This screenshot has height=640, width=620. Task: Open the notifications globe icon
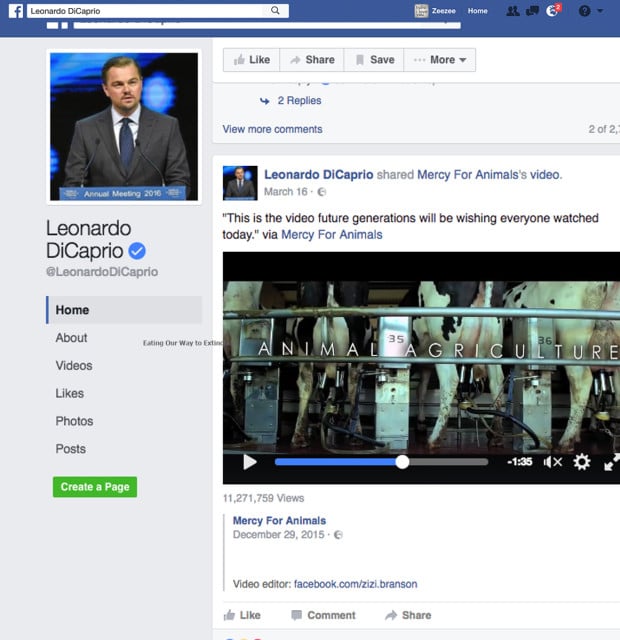552,11
